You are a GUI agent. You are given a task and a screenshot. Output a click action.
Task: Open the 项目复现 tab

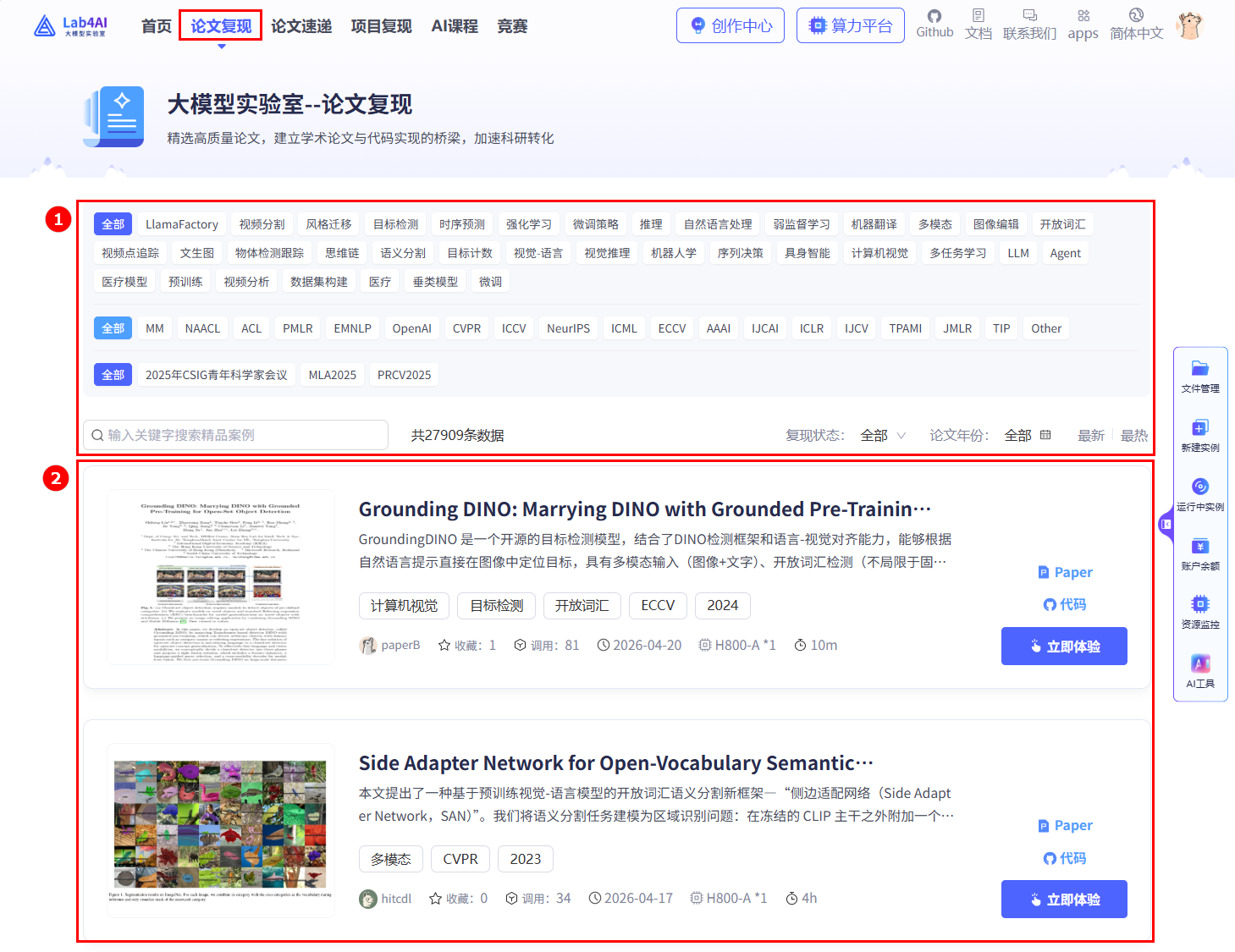point(382,26)
